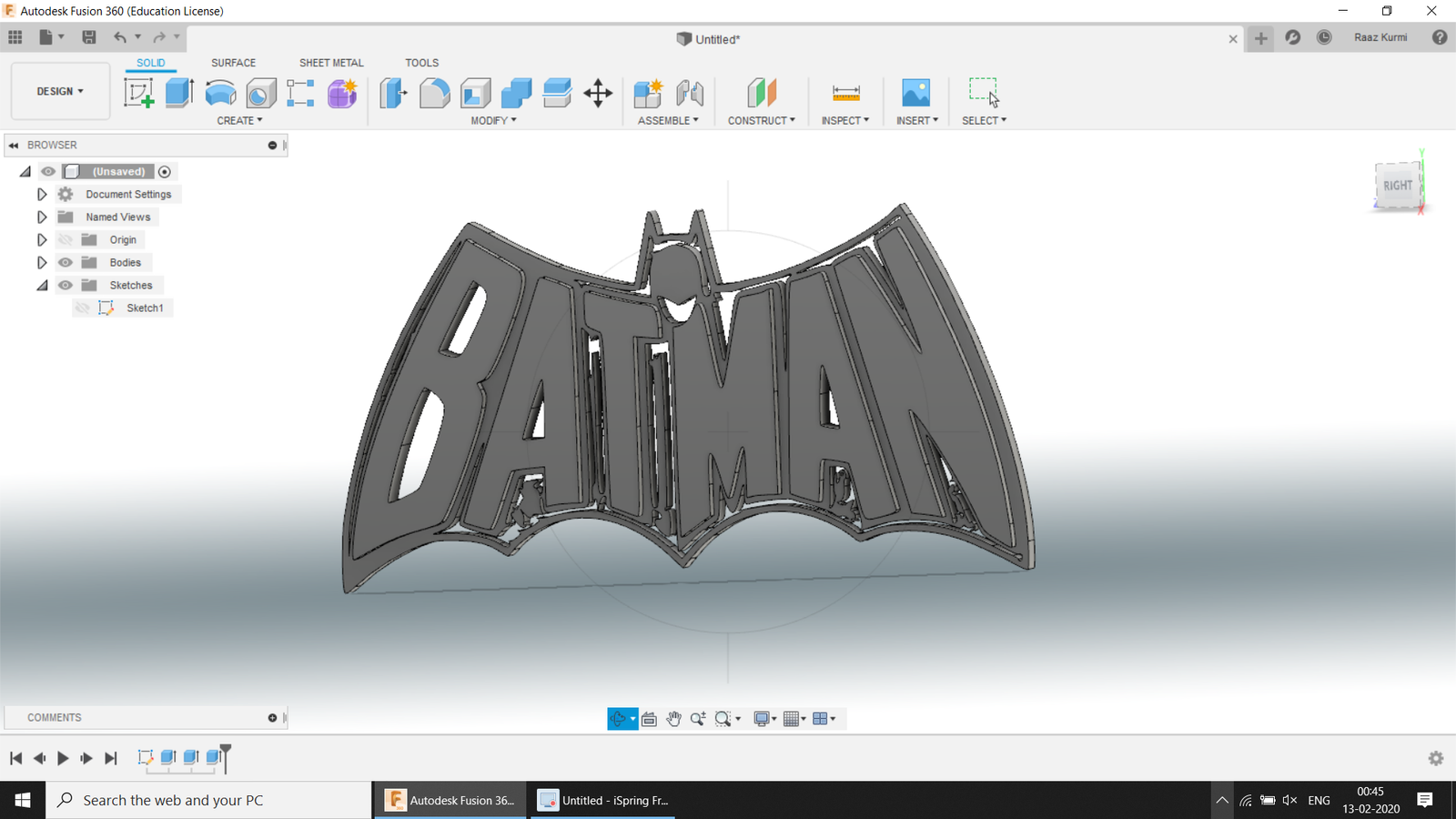1456x819 pixels.
Task: Open the Extensions icon in title bar
Action: (x=1292, y=37)
